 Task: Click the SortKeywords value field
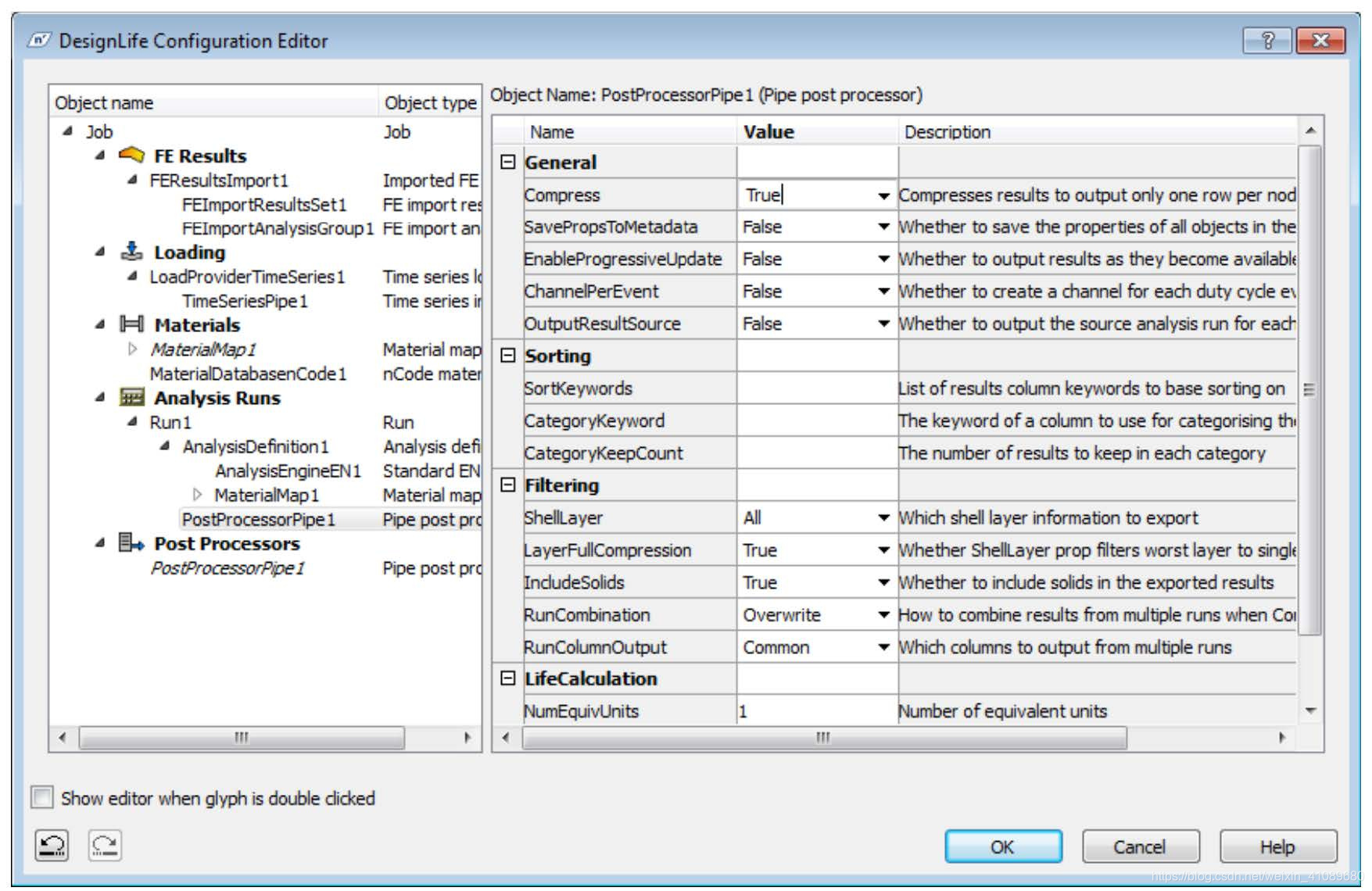point(817,388)
